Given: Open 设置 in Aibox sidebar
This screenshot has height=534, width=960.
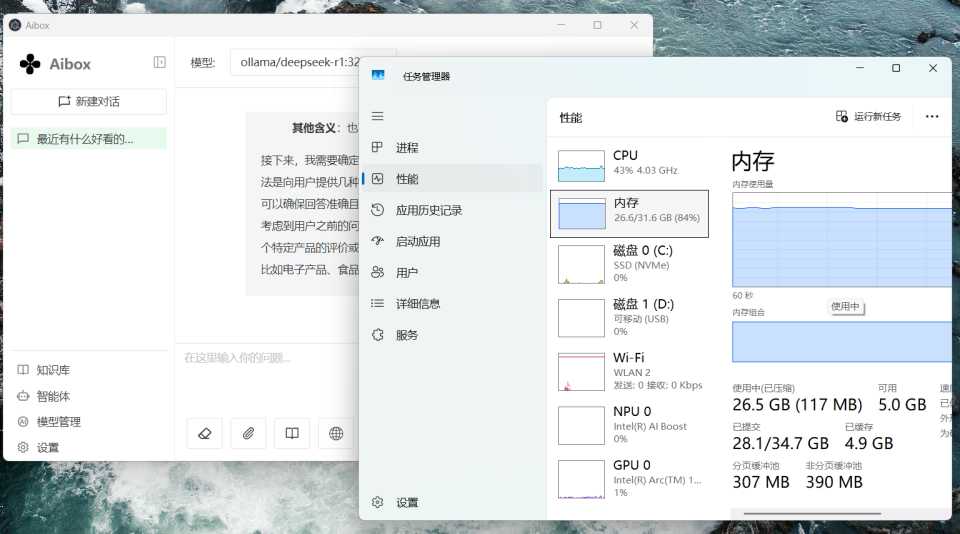Looking at the screenshot, I should tap(39, 448).
